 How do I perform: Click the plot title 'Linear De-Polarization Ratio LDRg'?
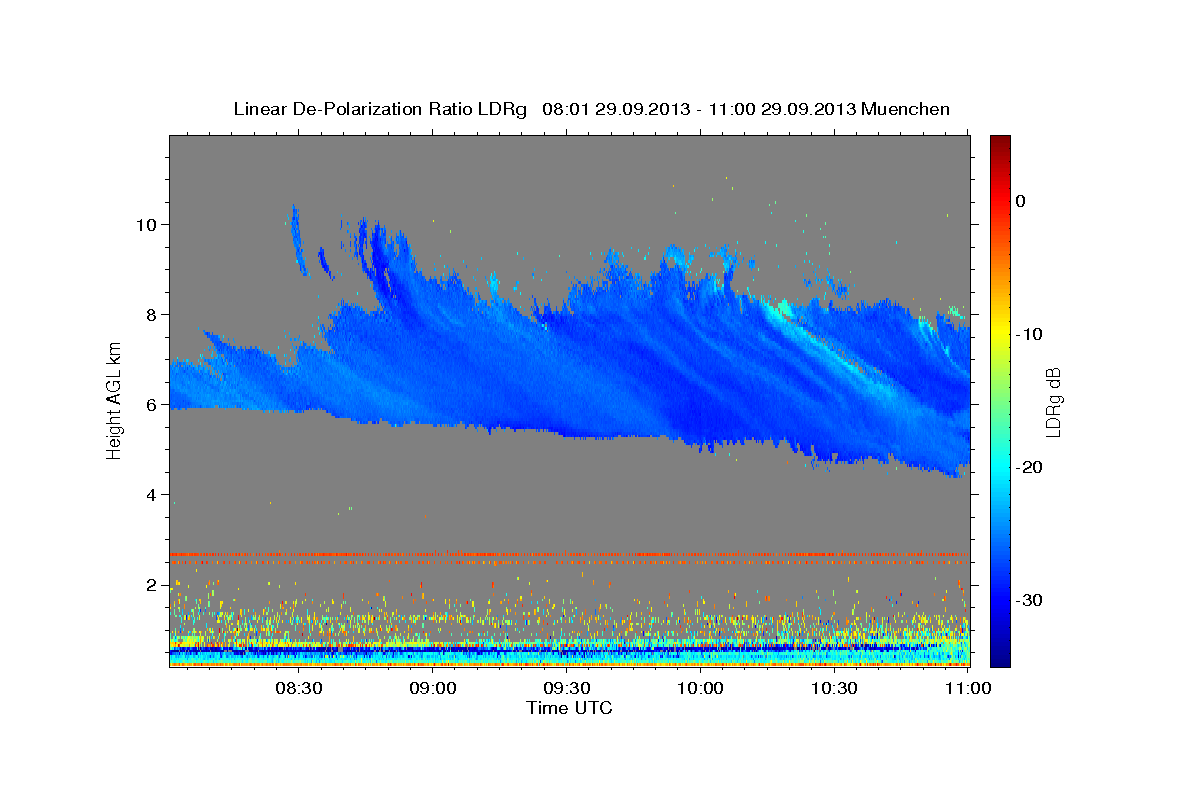[380, 109]
